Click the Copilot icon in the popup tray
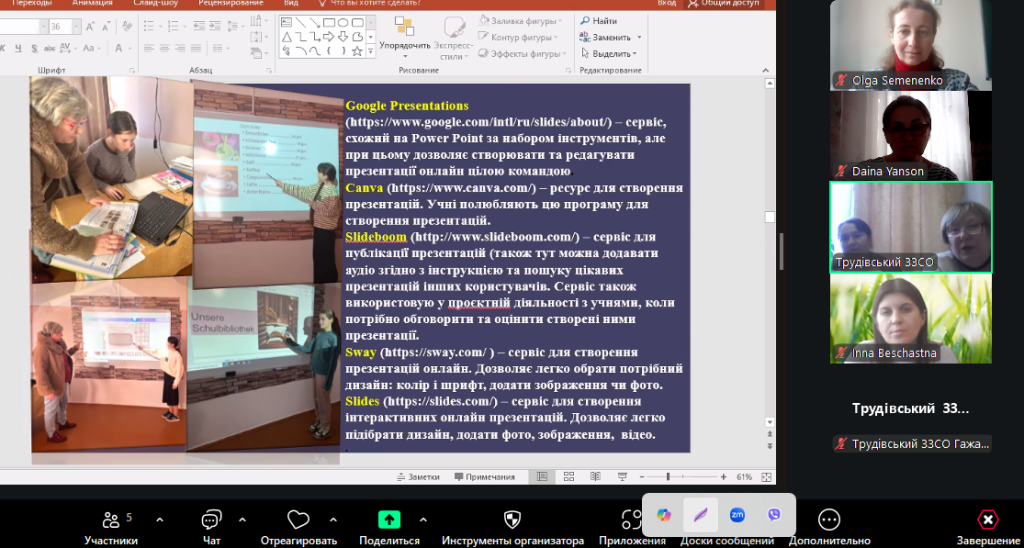Image resolution: width=1024 pixels, height=548 pixels. tap(664, 515)
